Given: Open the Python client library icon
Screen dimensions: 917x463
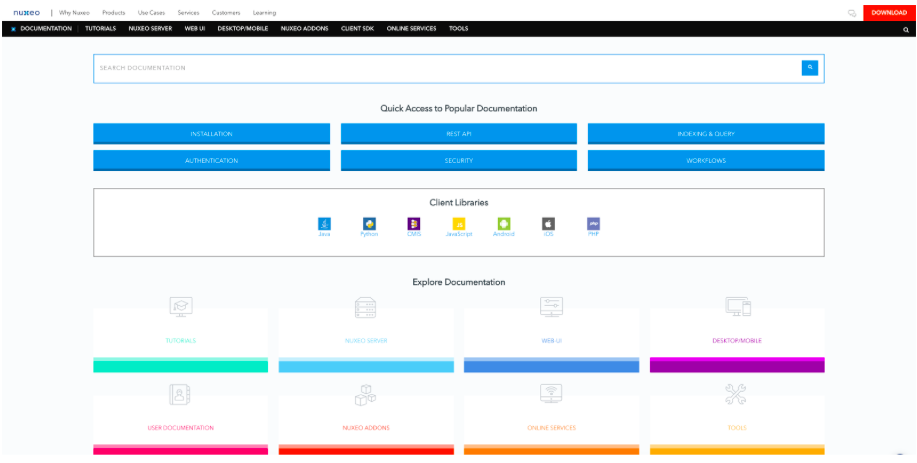Looking at the screenshot, I should [x=369, y=223].
